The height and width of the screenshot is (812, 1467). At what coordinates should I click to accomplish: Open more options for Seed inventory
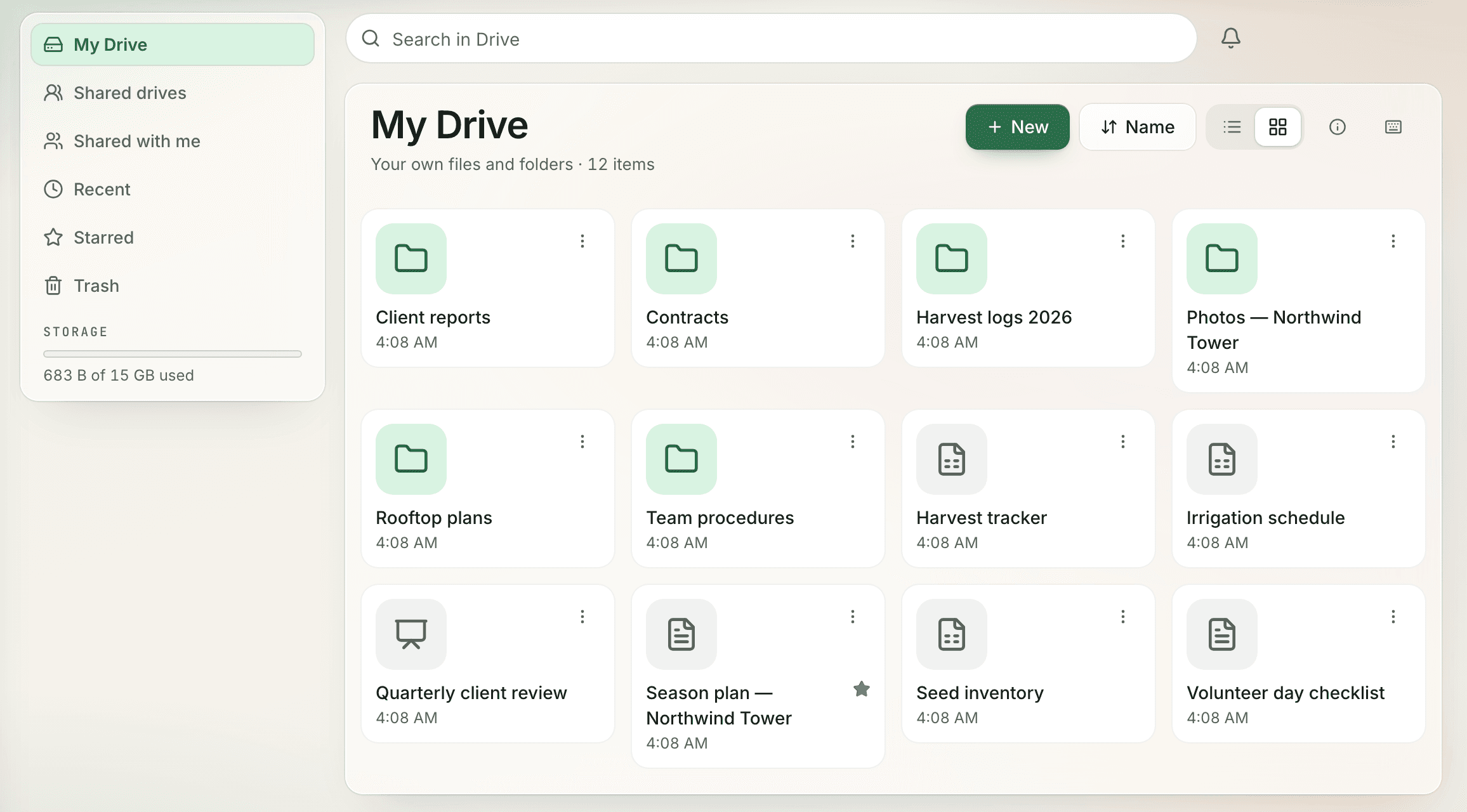point(1122,617)
